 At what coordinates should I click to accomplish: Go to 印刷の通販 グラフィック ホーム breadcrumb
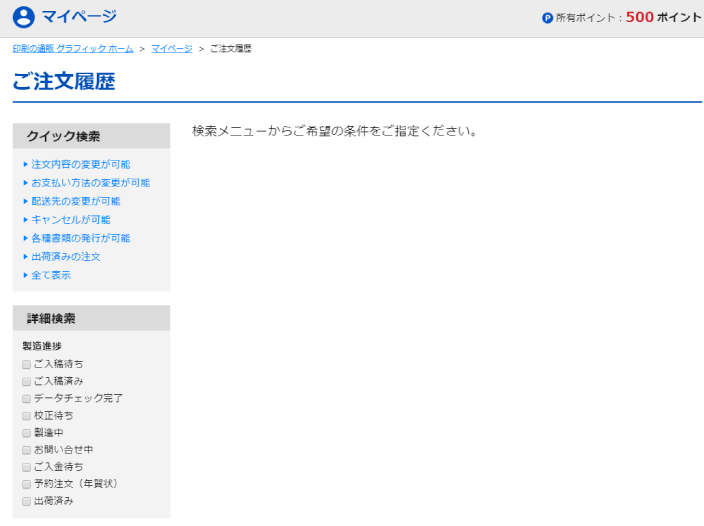click(x=73, y=49)
